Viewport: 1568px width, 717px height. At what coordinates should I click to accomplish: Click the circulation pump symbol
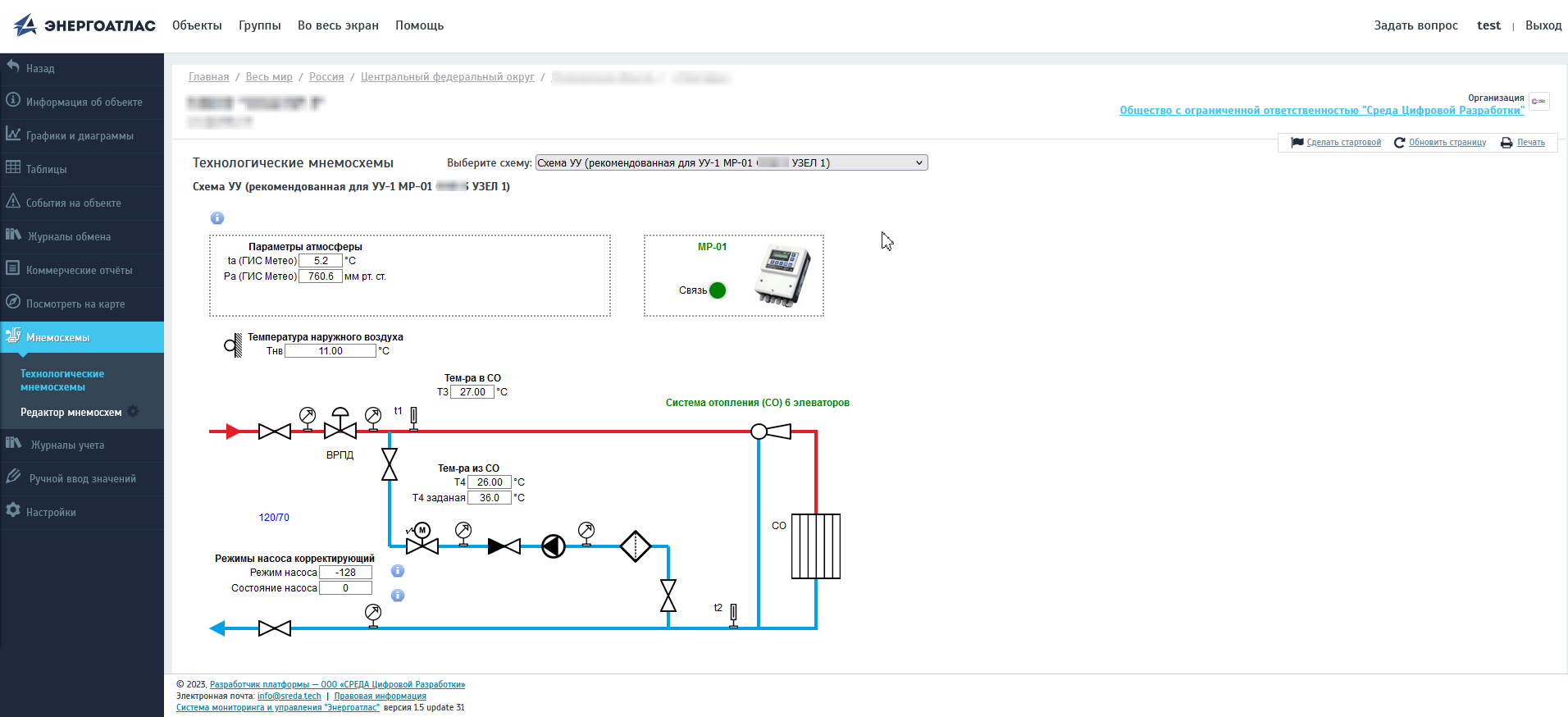(x=554, y=546)
